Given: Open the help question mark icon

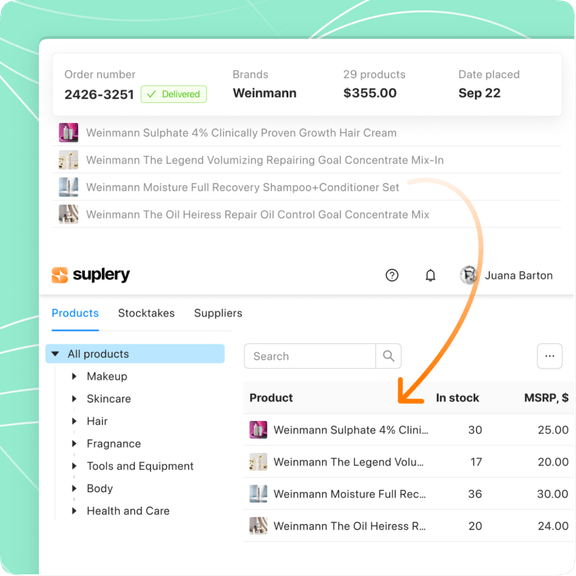Looking at the screenshot, I should [x=392, y=275].
